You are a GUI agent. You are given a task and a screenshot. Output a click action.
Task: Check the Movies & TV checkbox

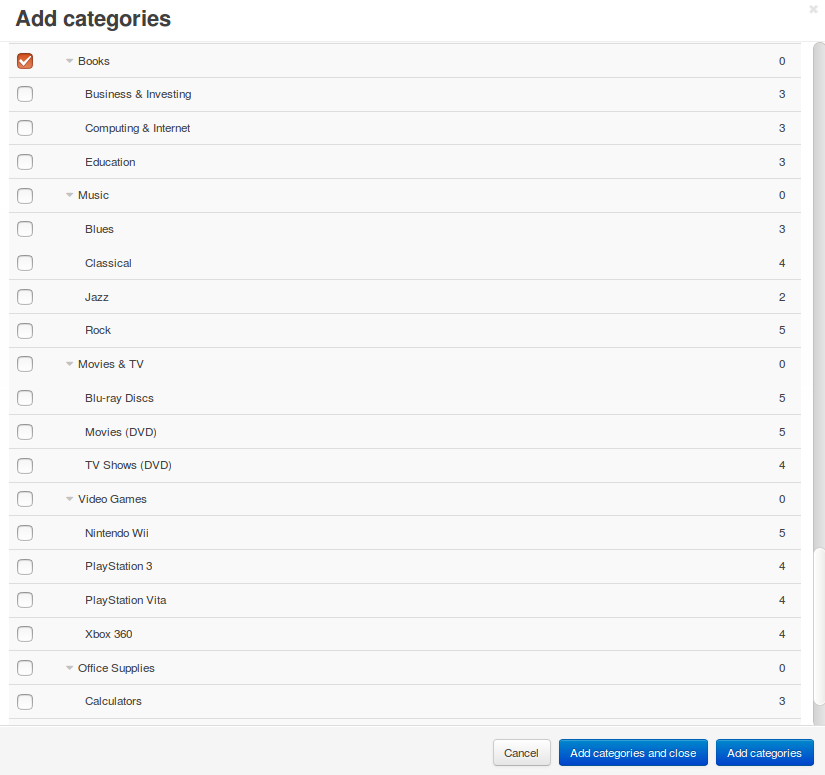coord(25,364)
